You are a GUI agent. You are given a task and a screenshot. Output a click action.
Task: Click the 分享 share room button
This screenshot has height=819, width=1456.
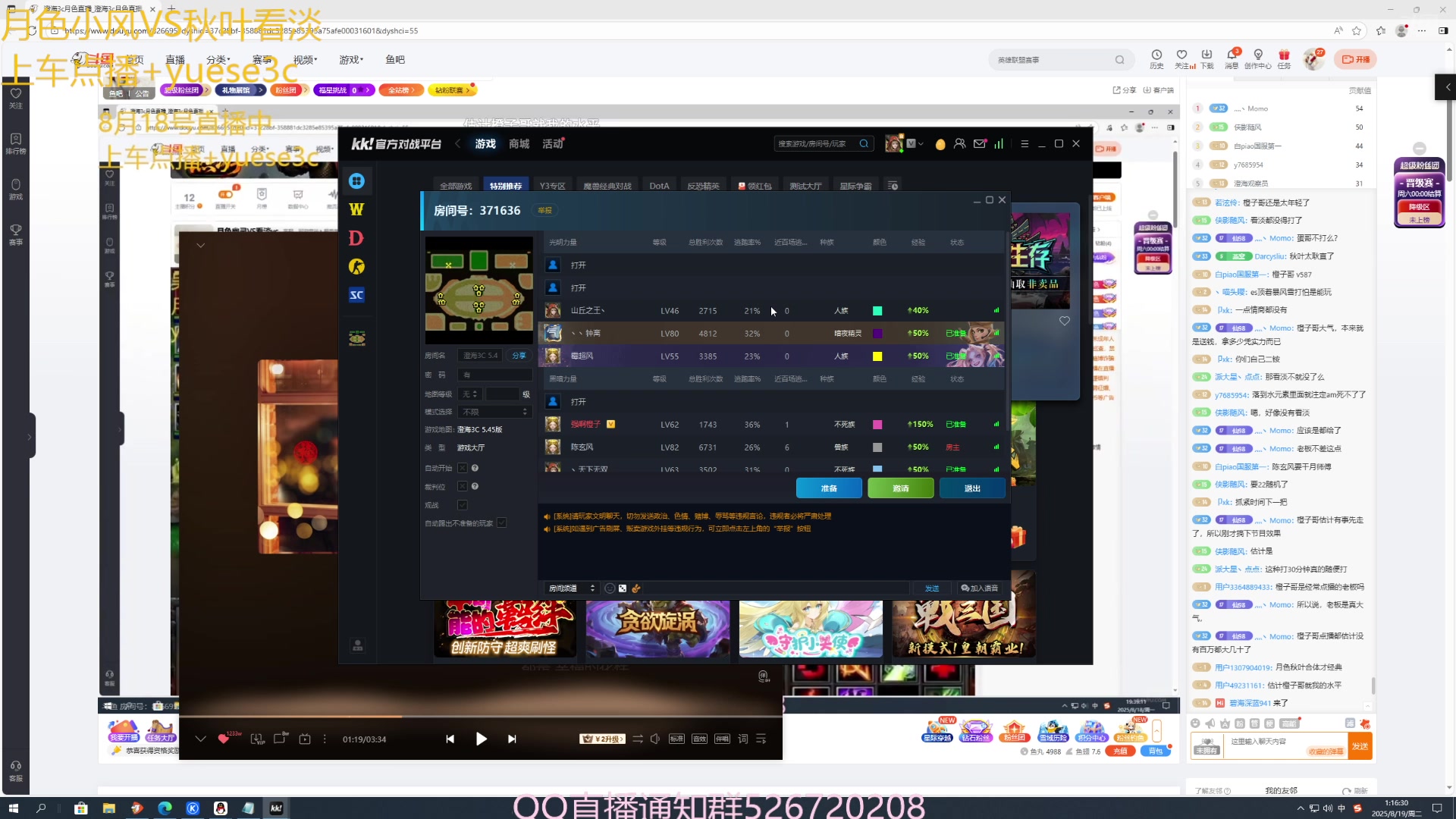point(519,356)
